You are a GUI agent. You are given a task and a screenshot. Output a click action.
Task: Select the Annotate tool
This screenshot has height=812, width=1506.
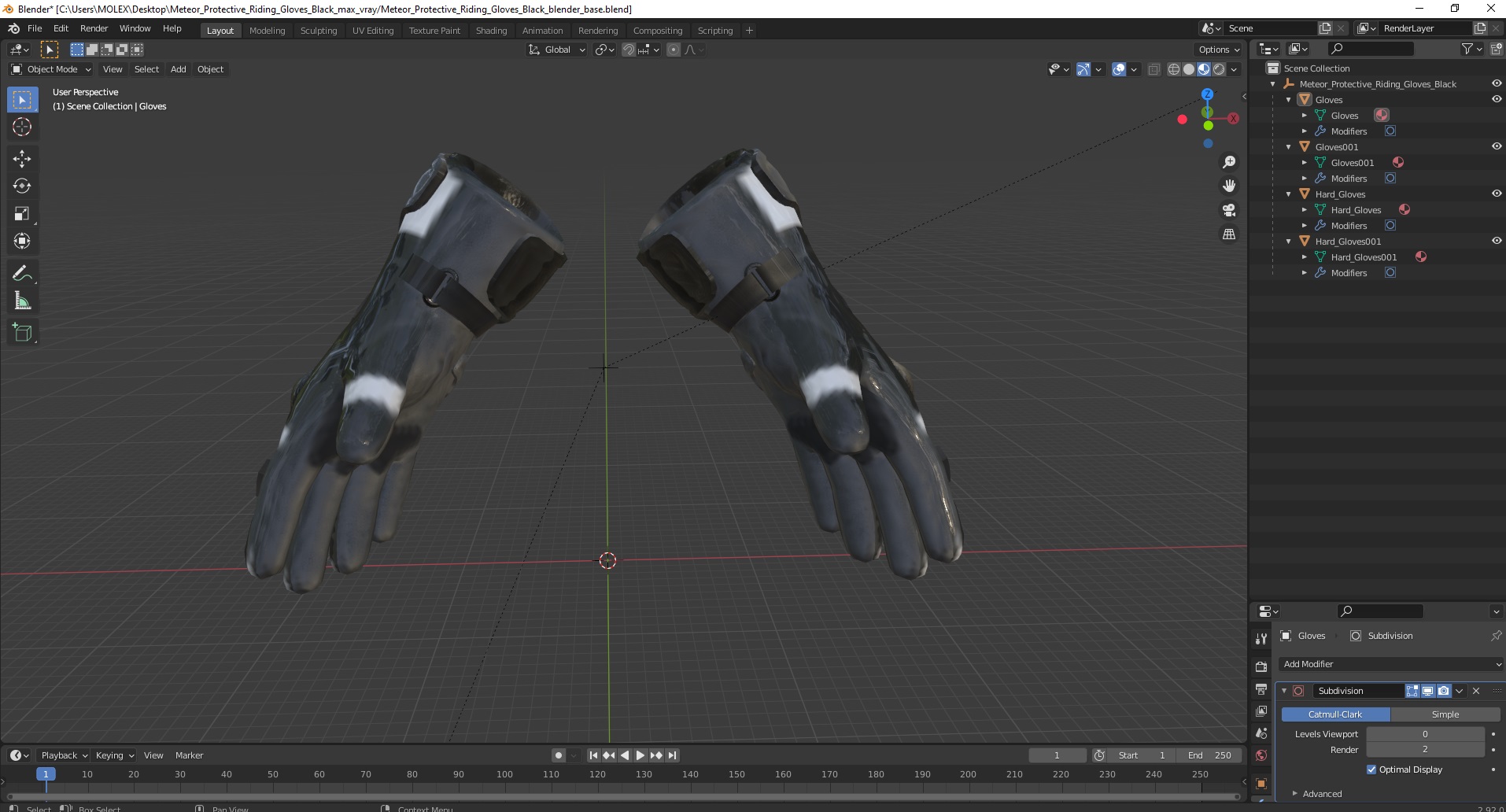(22, 274)
